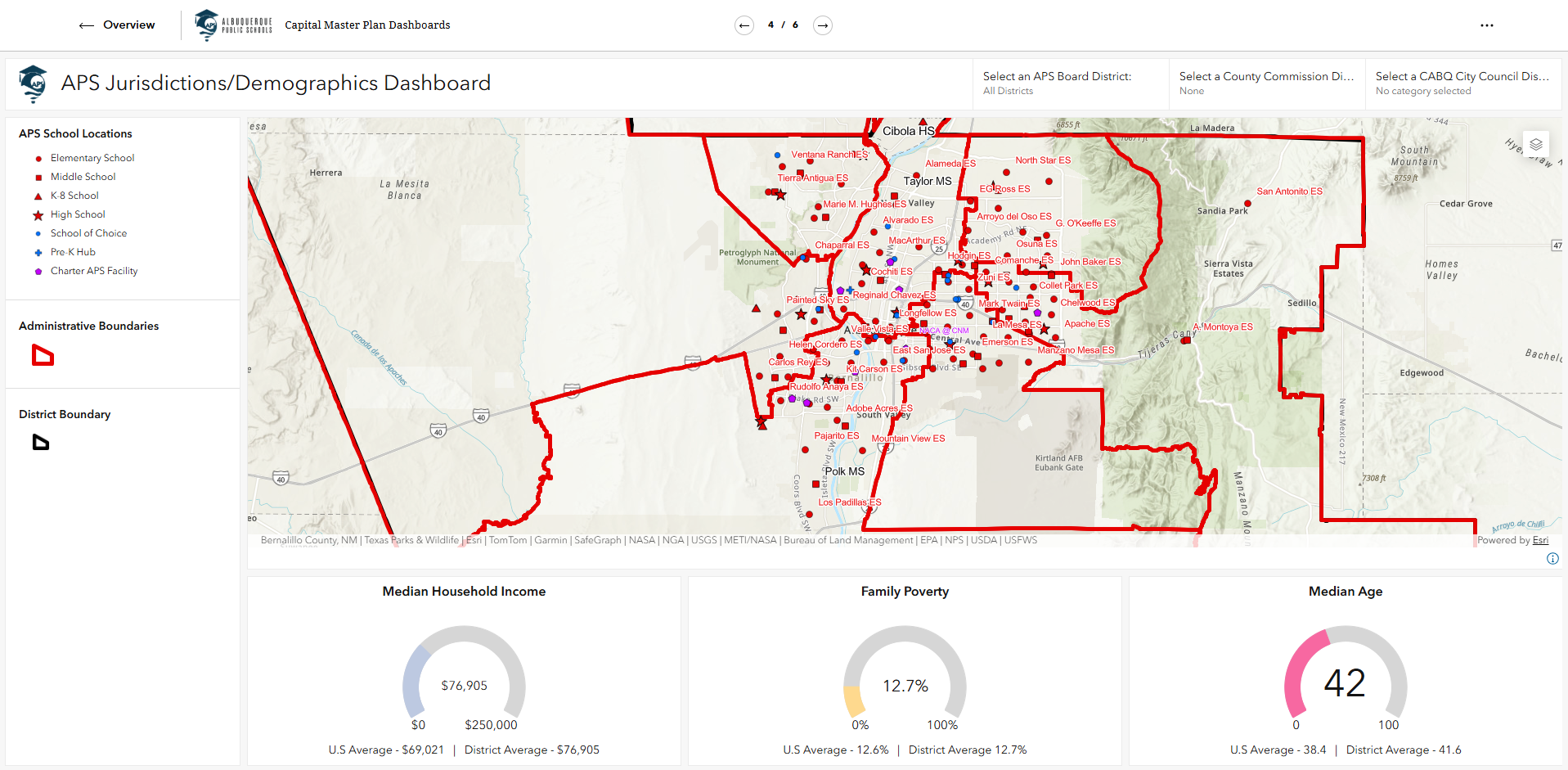1568x770 pixels.
Task: Open CABQ City Council District selector
Action: pos(1463,83)
